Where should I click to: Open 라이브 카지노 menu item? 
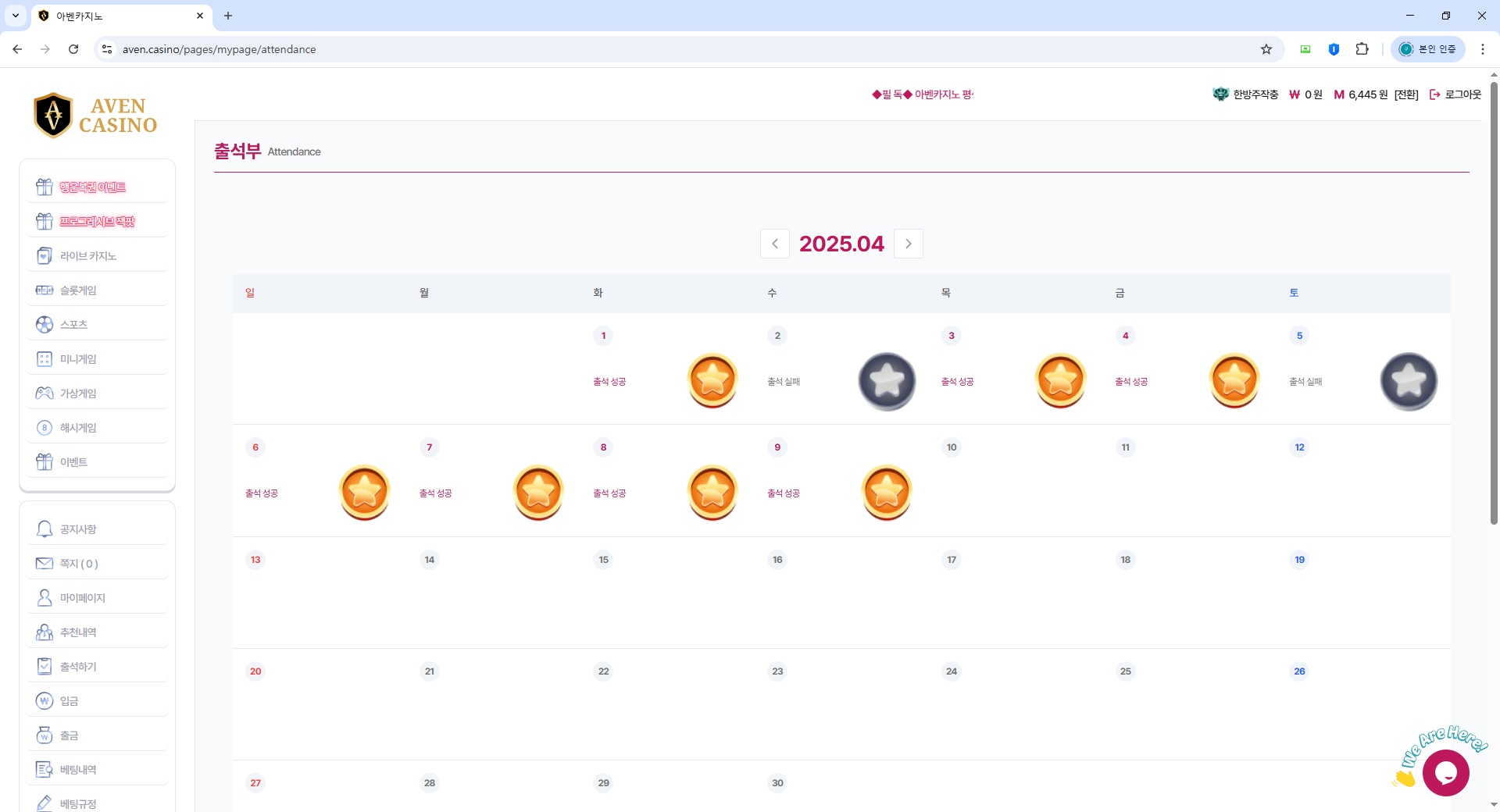(88, 256)
